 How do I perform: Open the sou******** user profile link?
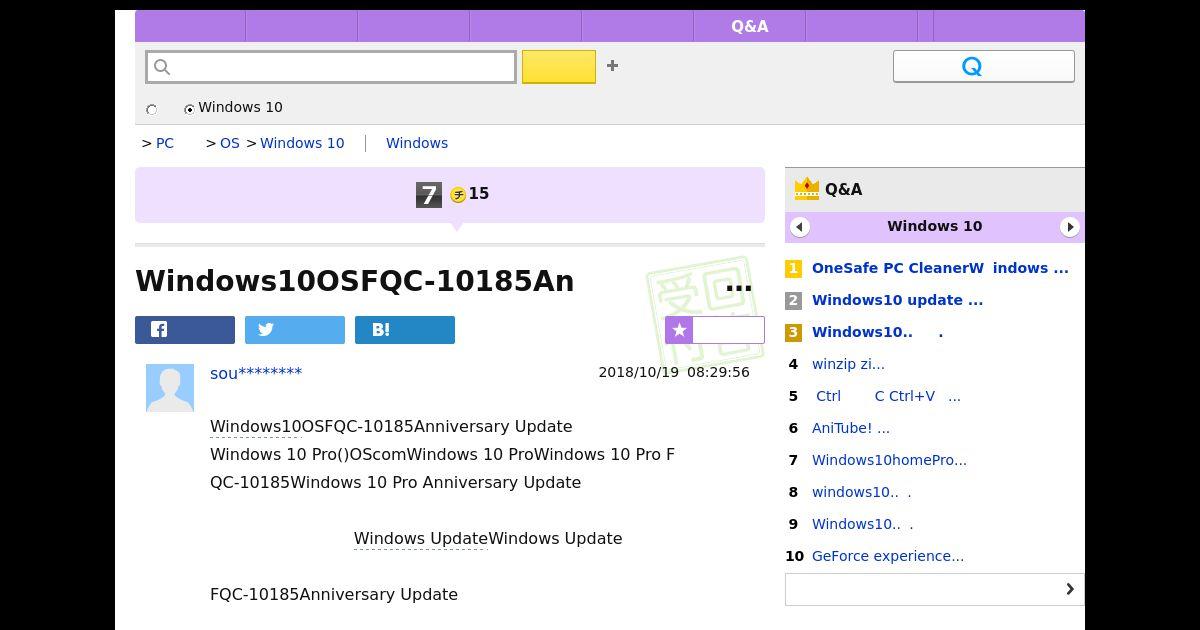pos(256,373)
